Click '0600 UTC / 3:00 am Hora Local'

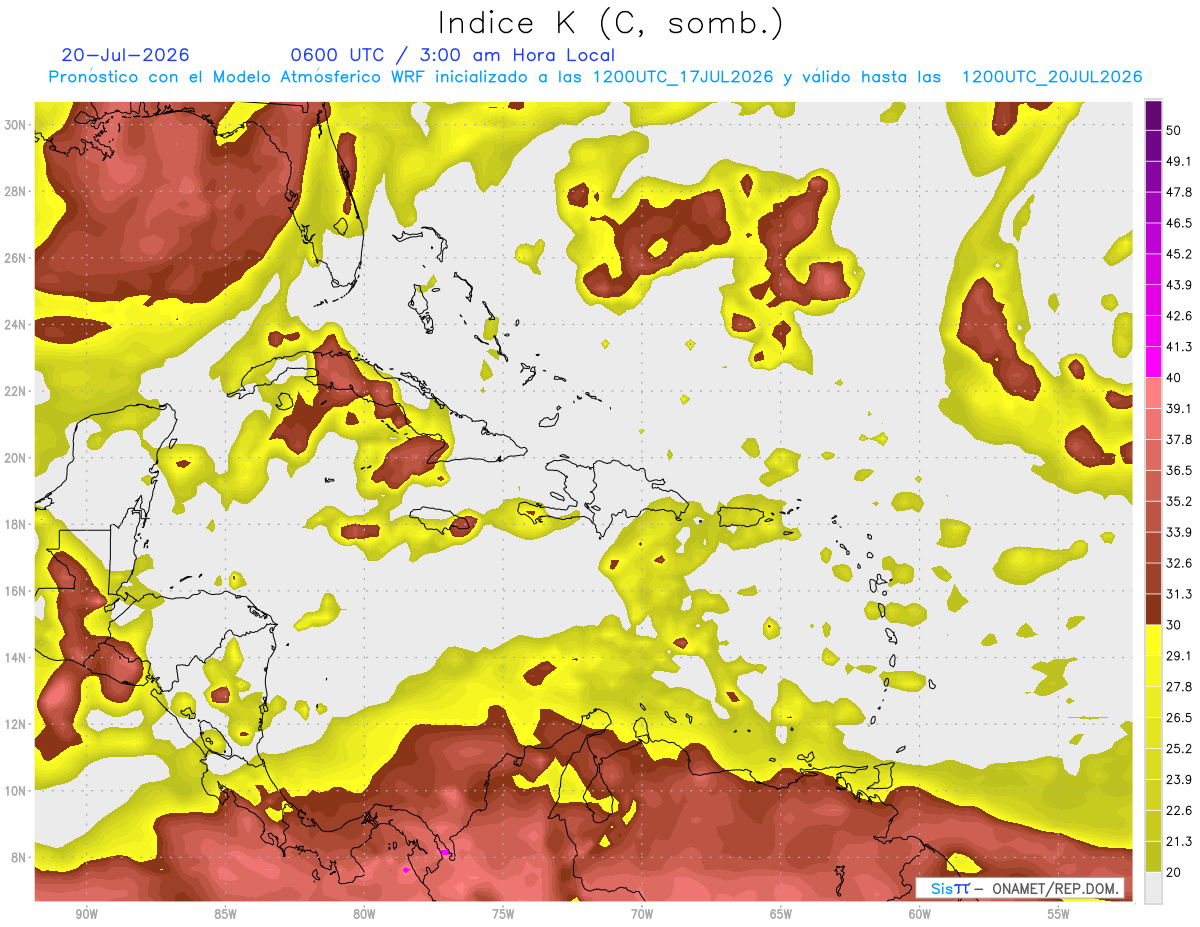pos(452,55)
